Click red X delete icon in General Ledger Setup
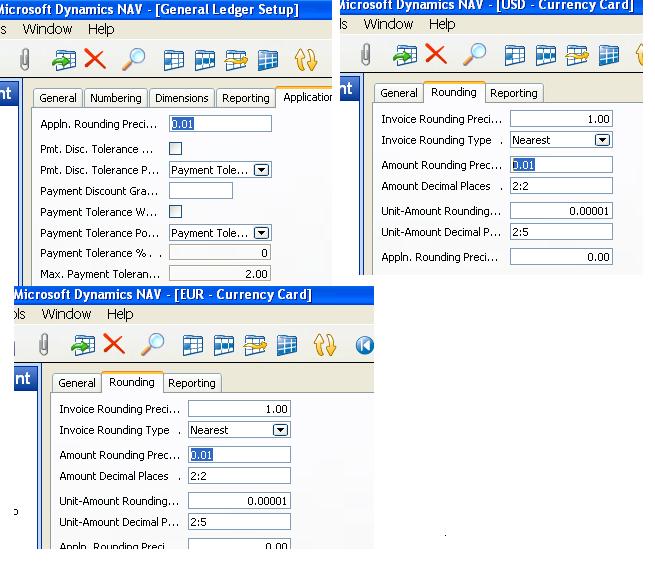This screenshot has height=570, width=655. pyautogui.click(x=95, y=58)
